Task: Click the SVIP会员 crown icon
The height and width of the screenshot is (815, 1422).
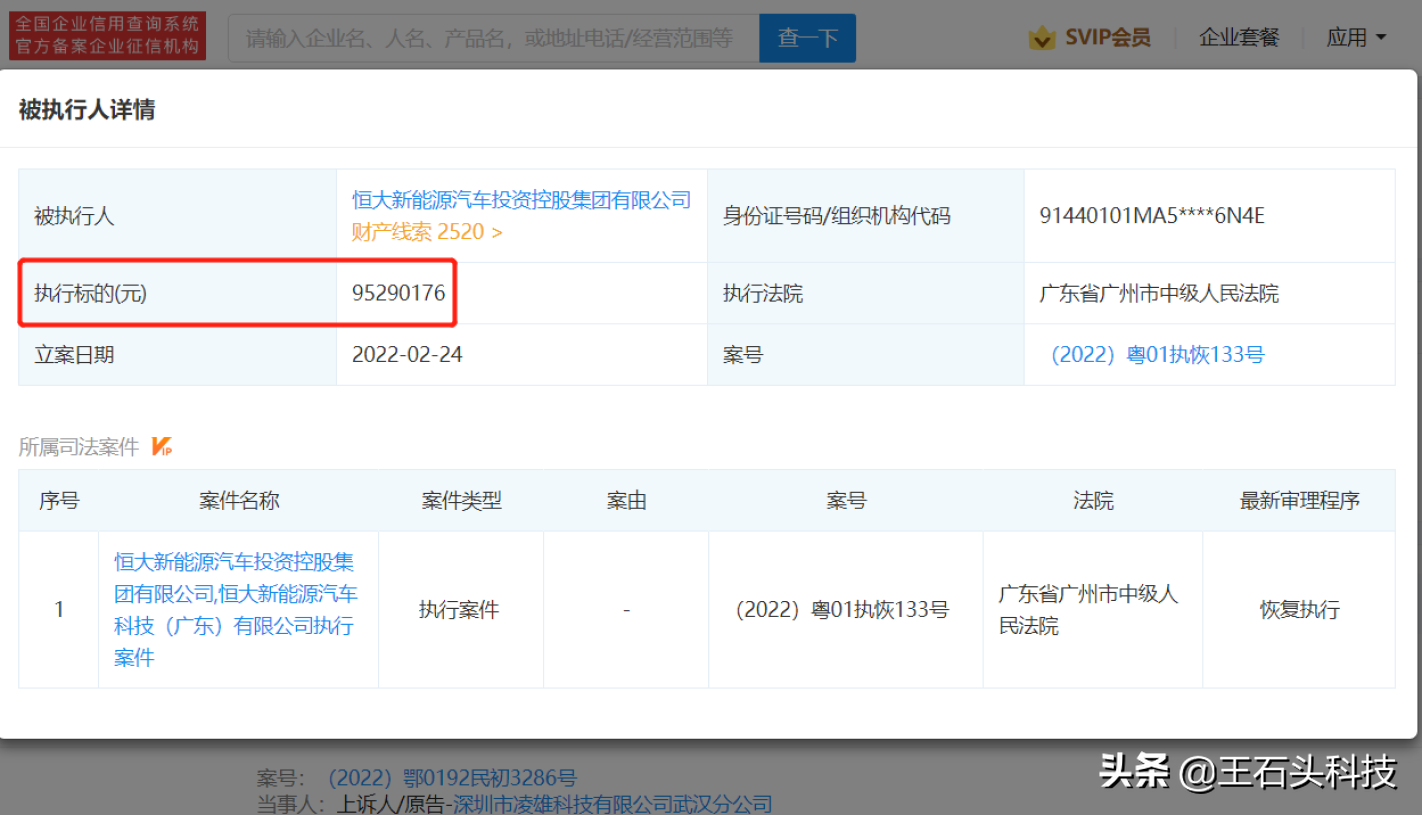Action: pyautogui.click(x=1042, y=38)
